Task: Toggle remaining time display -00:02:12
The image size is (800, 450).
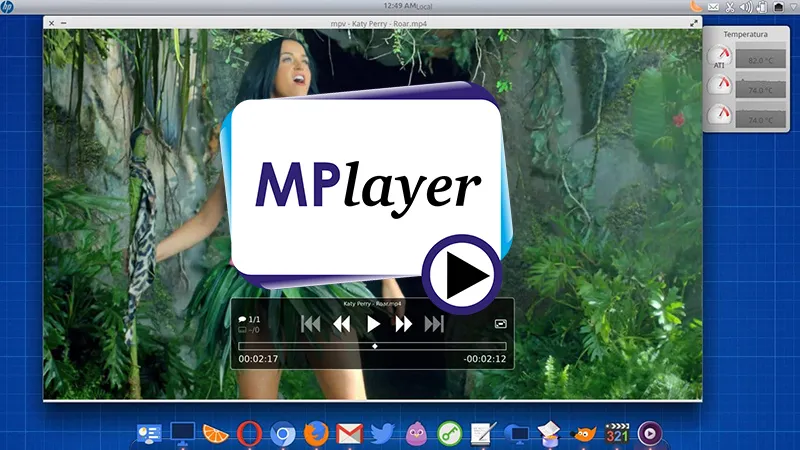Action: point(485,359)
